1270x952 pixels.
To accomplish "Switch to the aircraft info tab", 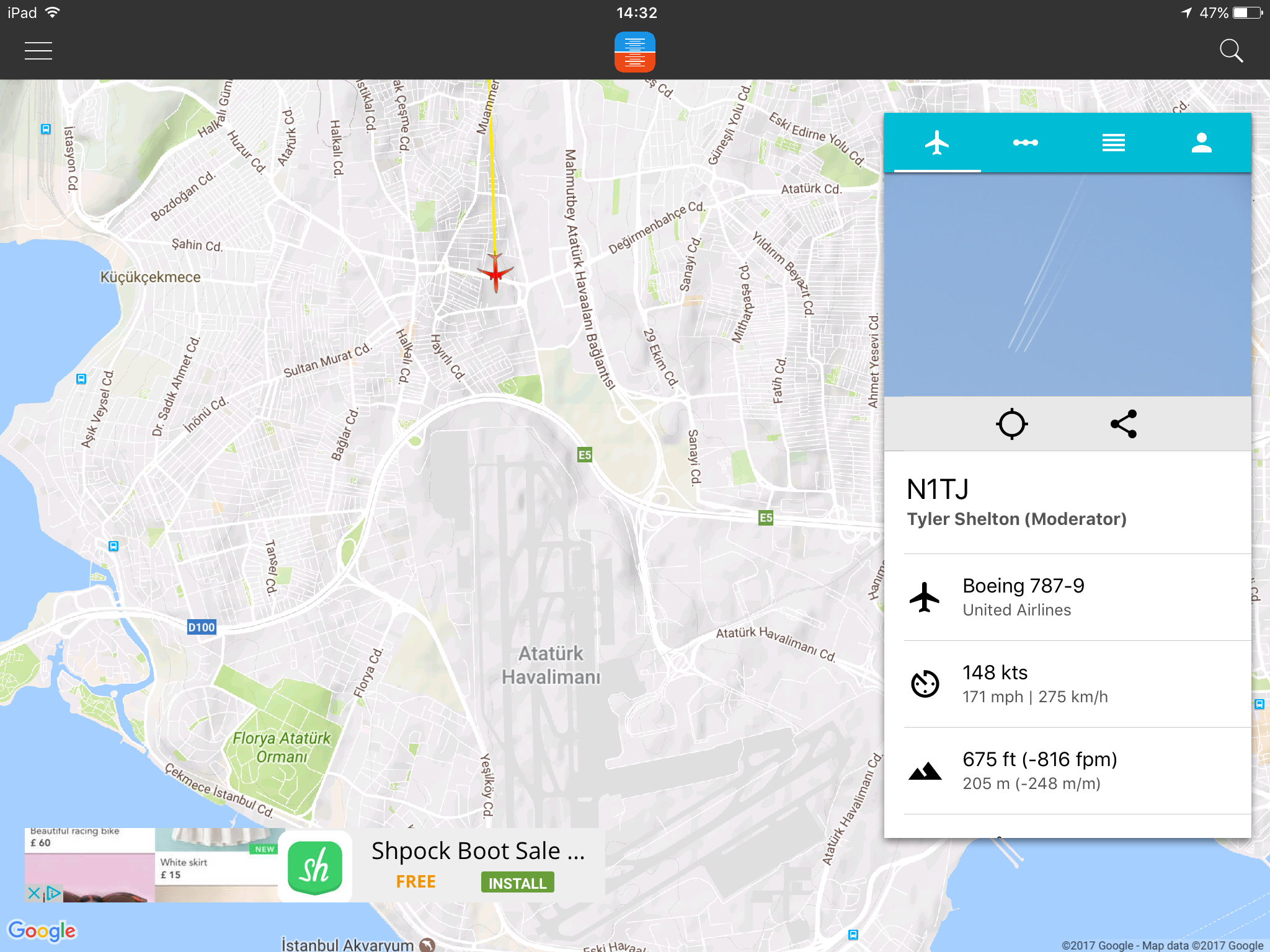I will [x=937, y=143].
